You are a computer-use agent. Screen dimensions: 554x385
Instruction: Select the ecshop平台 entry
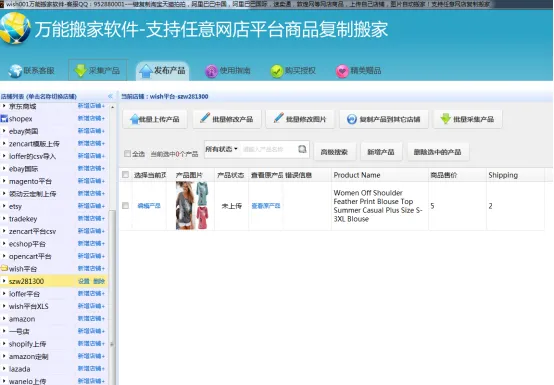(27, 244)
